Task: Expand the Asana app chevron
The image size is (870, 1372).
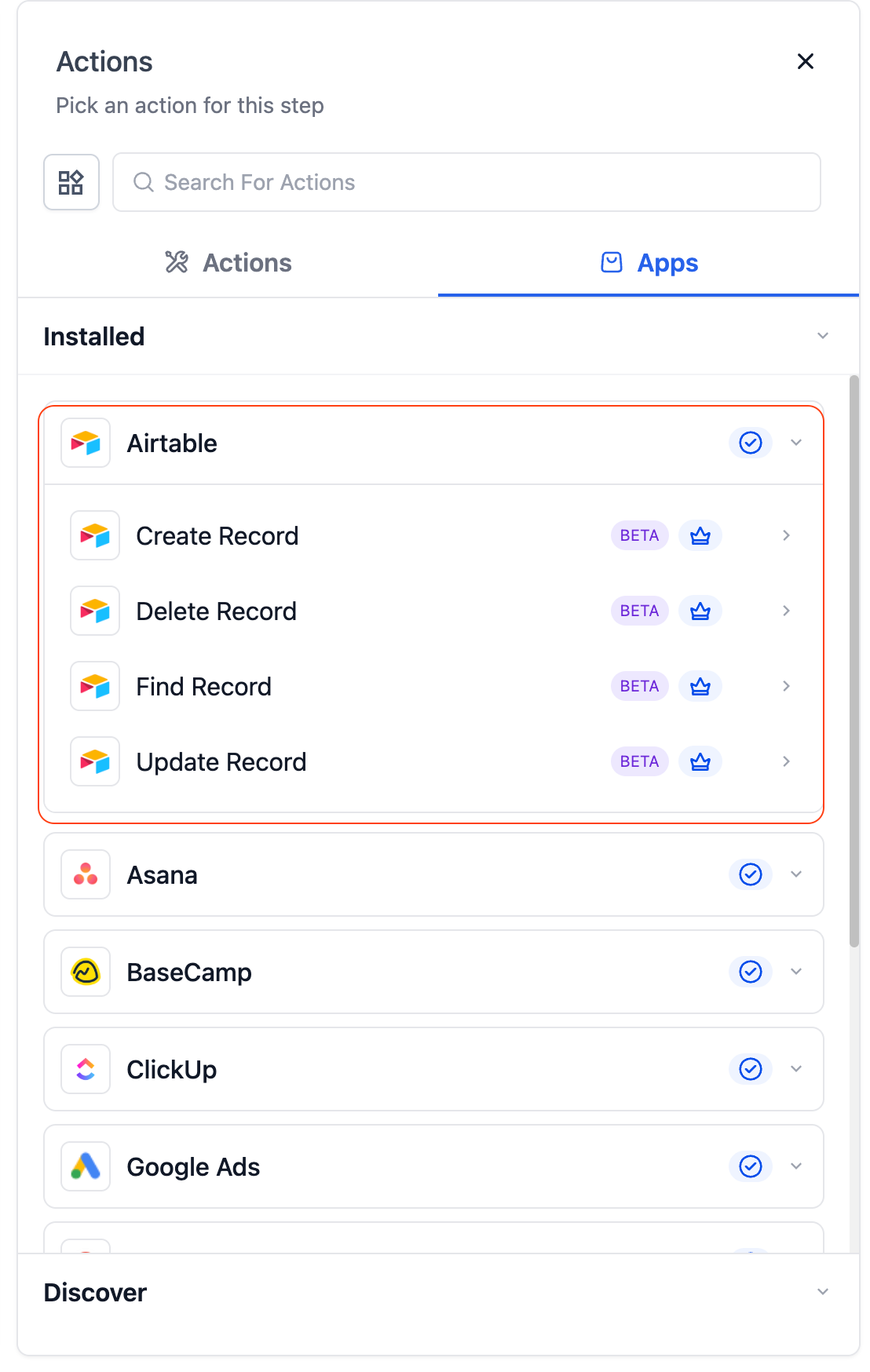Action: (x=796, y=874)
